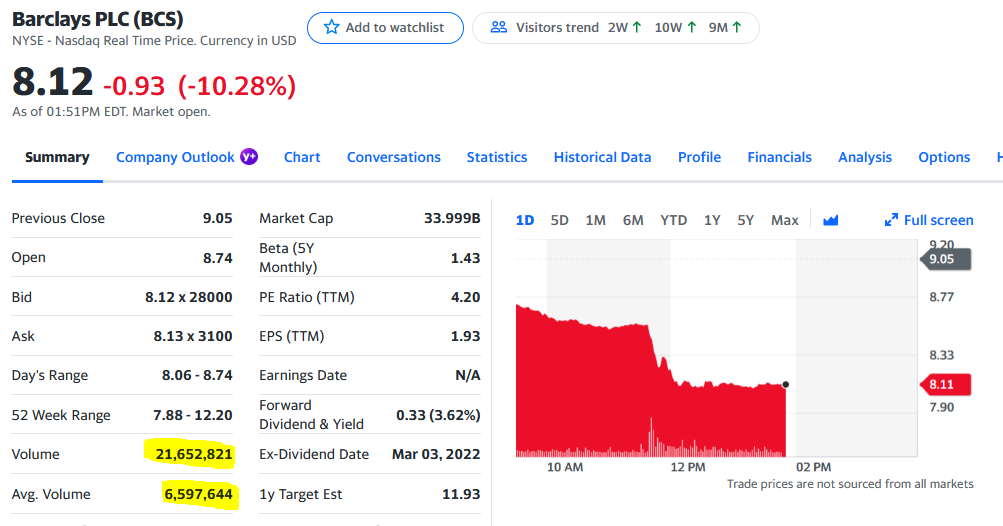Select the 5Y chart range

pyautogui.click(x=745, y=220)
